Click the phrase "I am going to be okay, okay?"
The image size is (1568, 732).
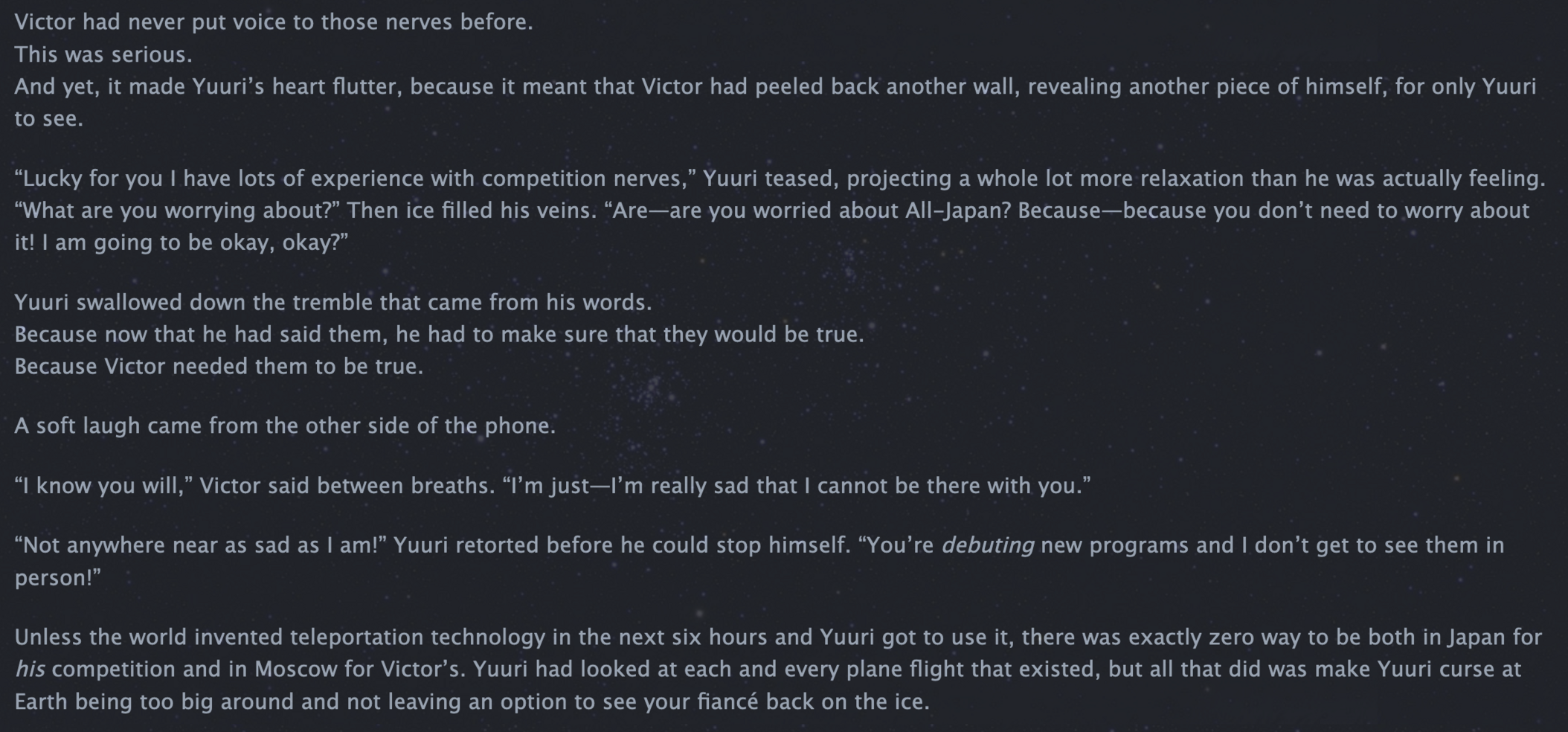pyautogui.click(x=190, y=243)
